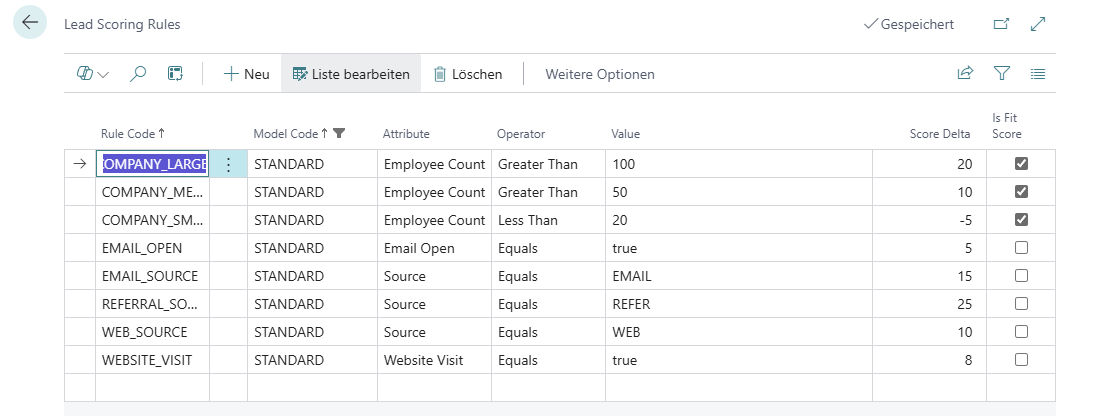
Task: Open the Copilot dropdown chevron
Action: coord(103,75)
